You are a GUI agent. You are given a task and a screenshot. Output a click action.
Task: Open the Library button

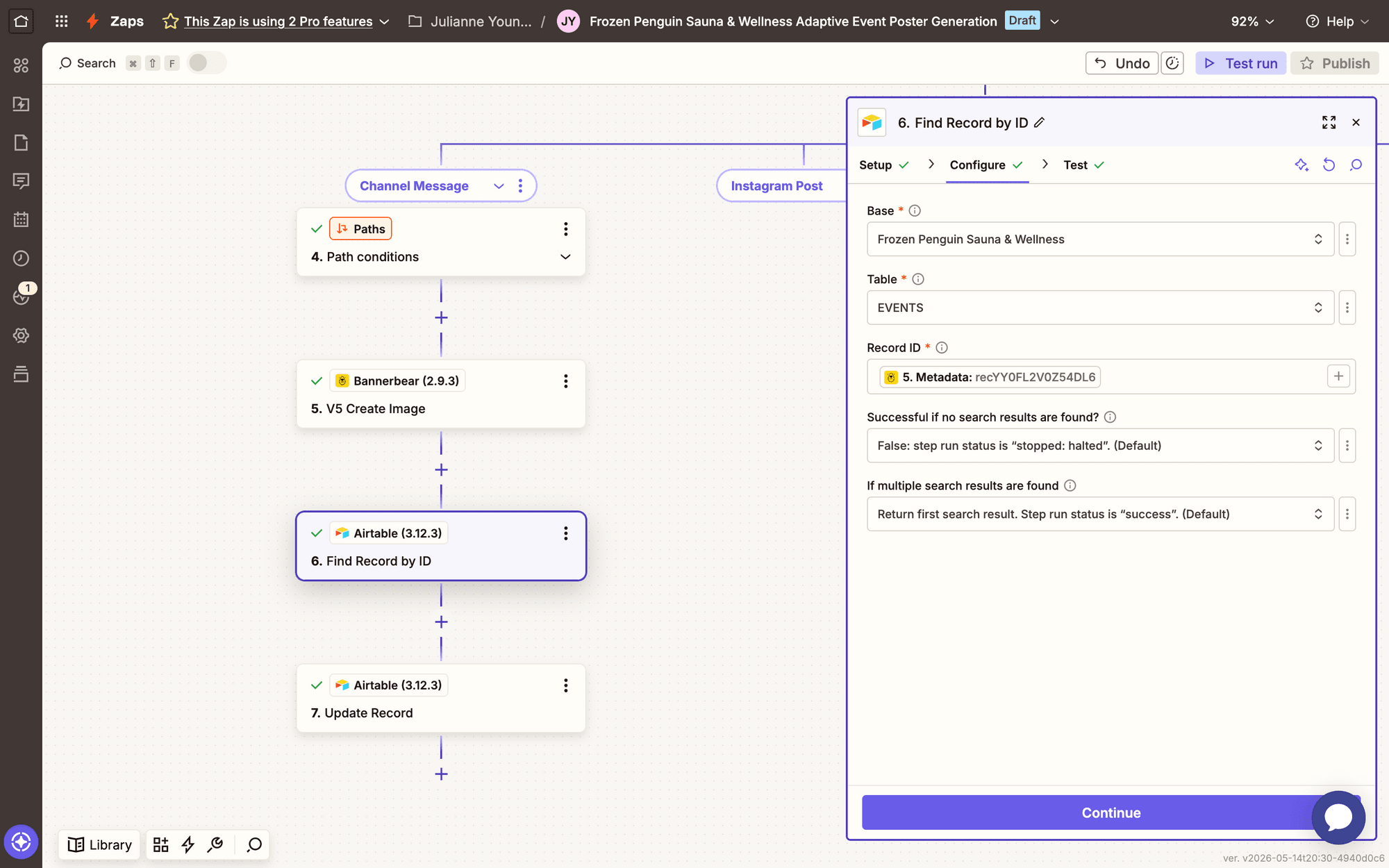99,844
